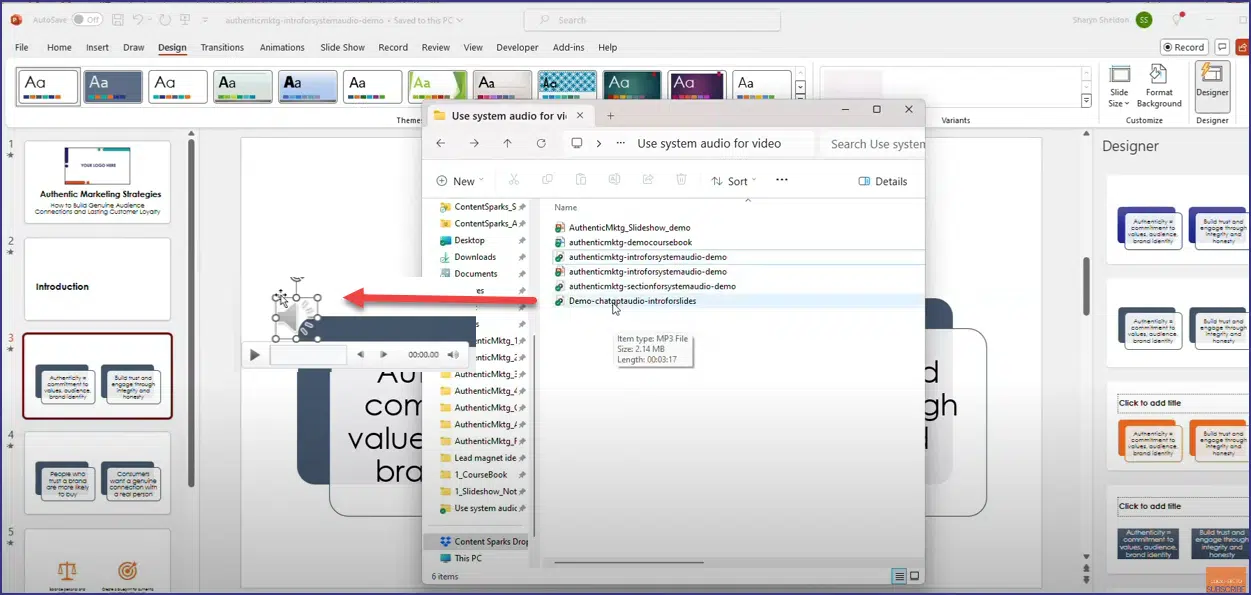Select authenticmktg-democoursebook file

point(630,242)
